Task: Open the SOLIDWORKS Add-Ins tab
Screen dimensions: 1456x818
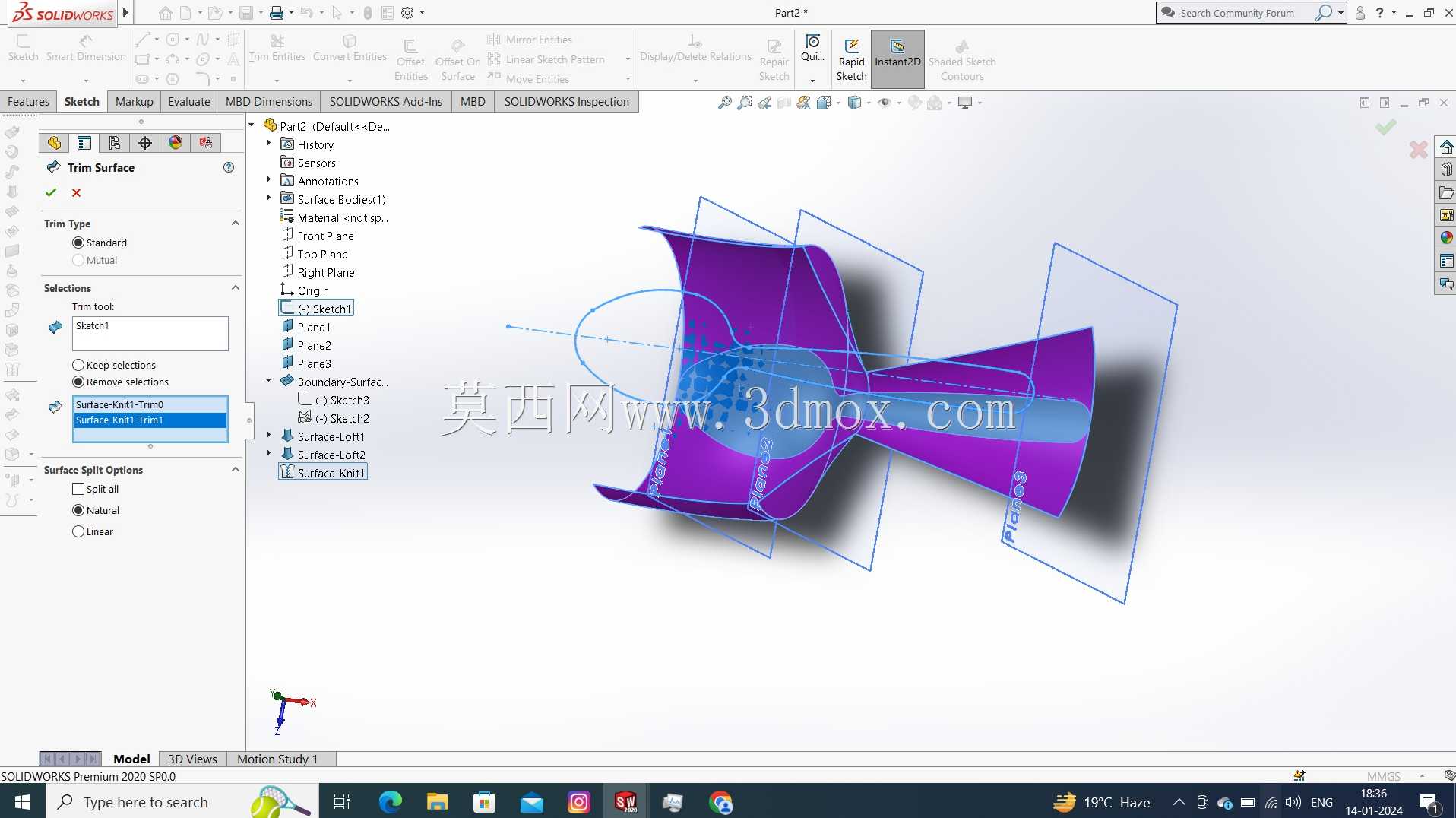Action: (x=385, y=101)
